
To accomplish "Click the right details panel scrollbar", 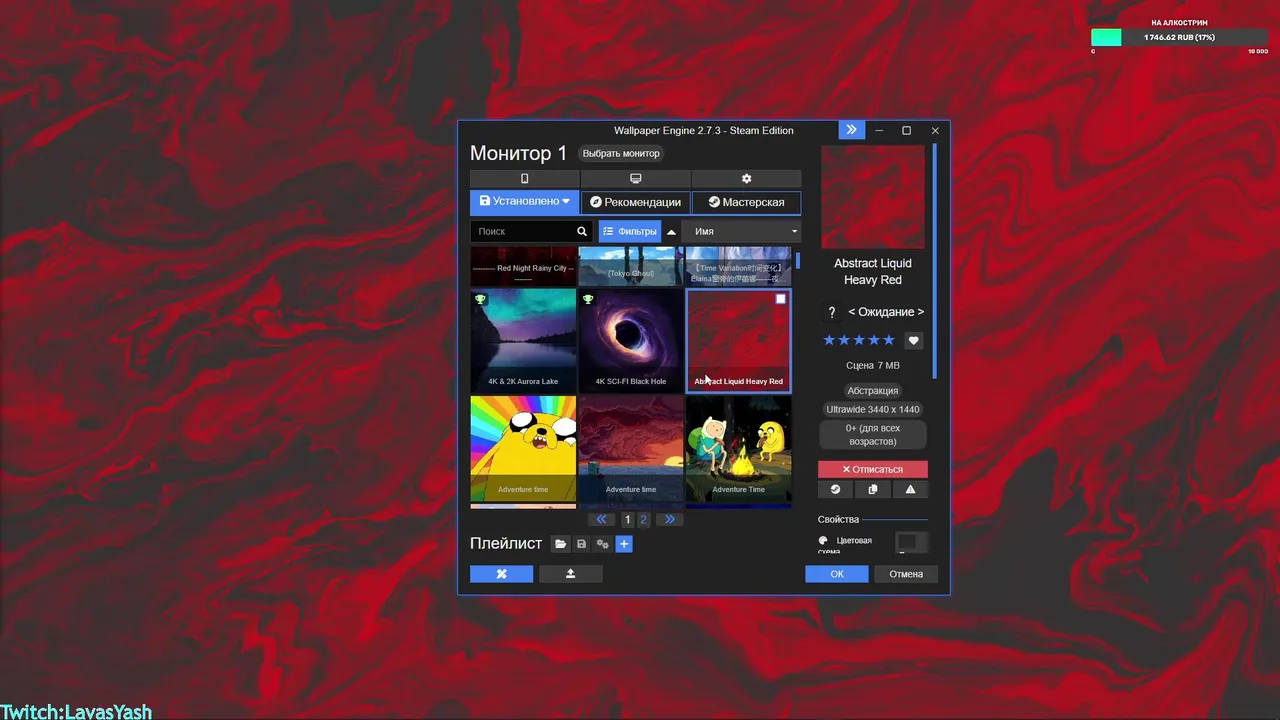I will pyautogui.click(x=935, y=260).
